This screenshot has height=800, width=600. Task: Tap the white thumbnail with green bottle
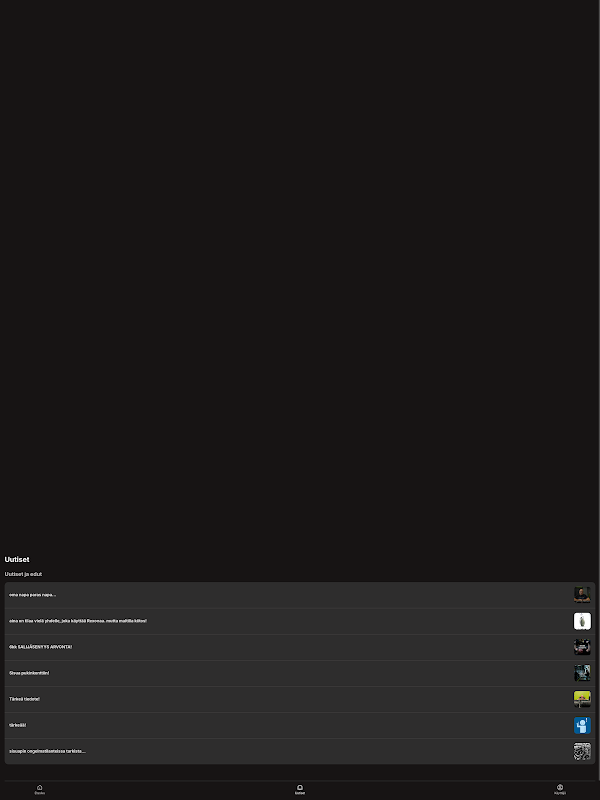tap(582, 621)
